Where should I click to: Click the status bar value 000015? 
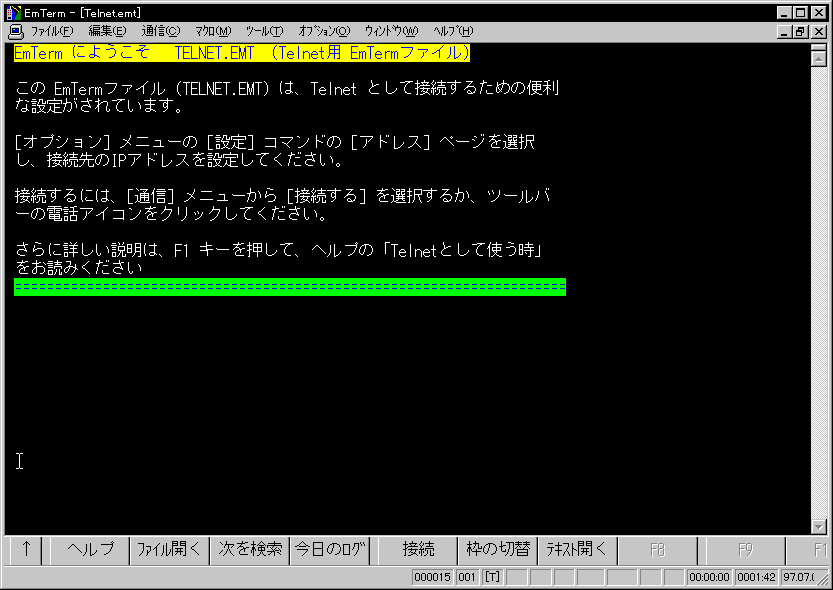coord(432,577)
